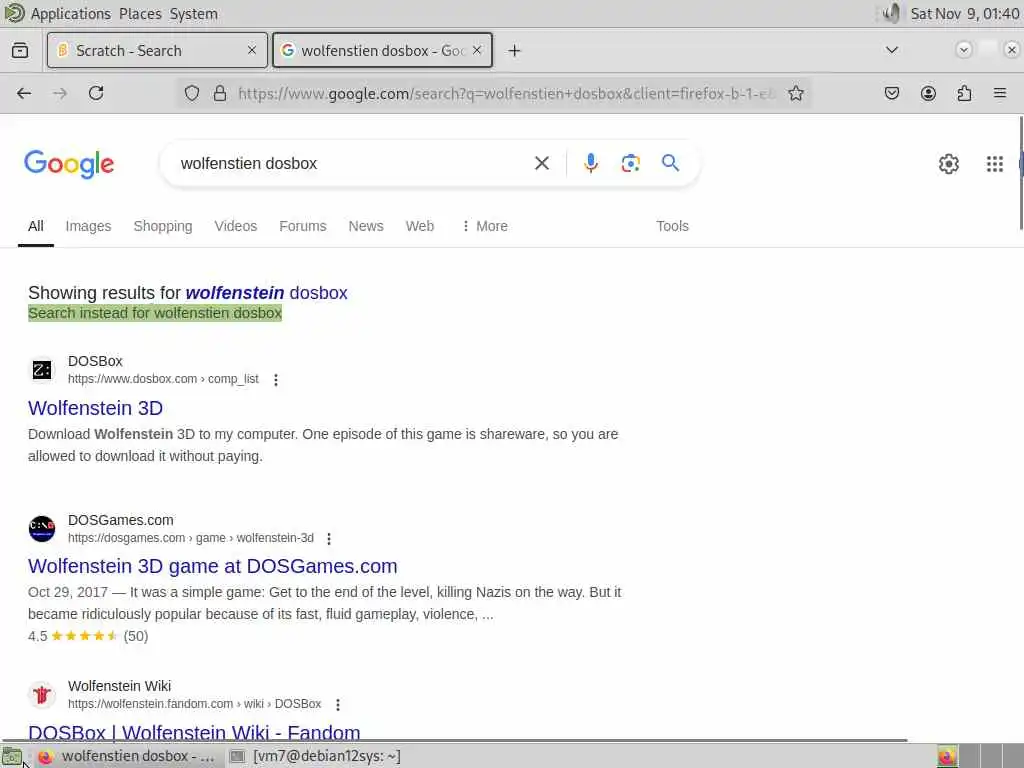The height and width of the screenshot is (768, 1024).
Task: Select the Shopping results tab
Action: point(163,226)
